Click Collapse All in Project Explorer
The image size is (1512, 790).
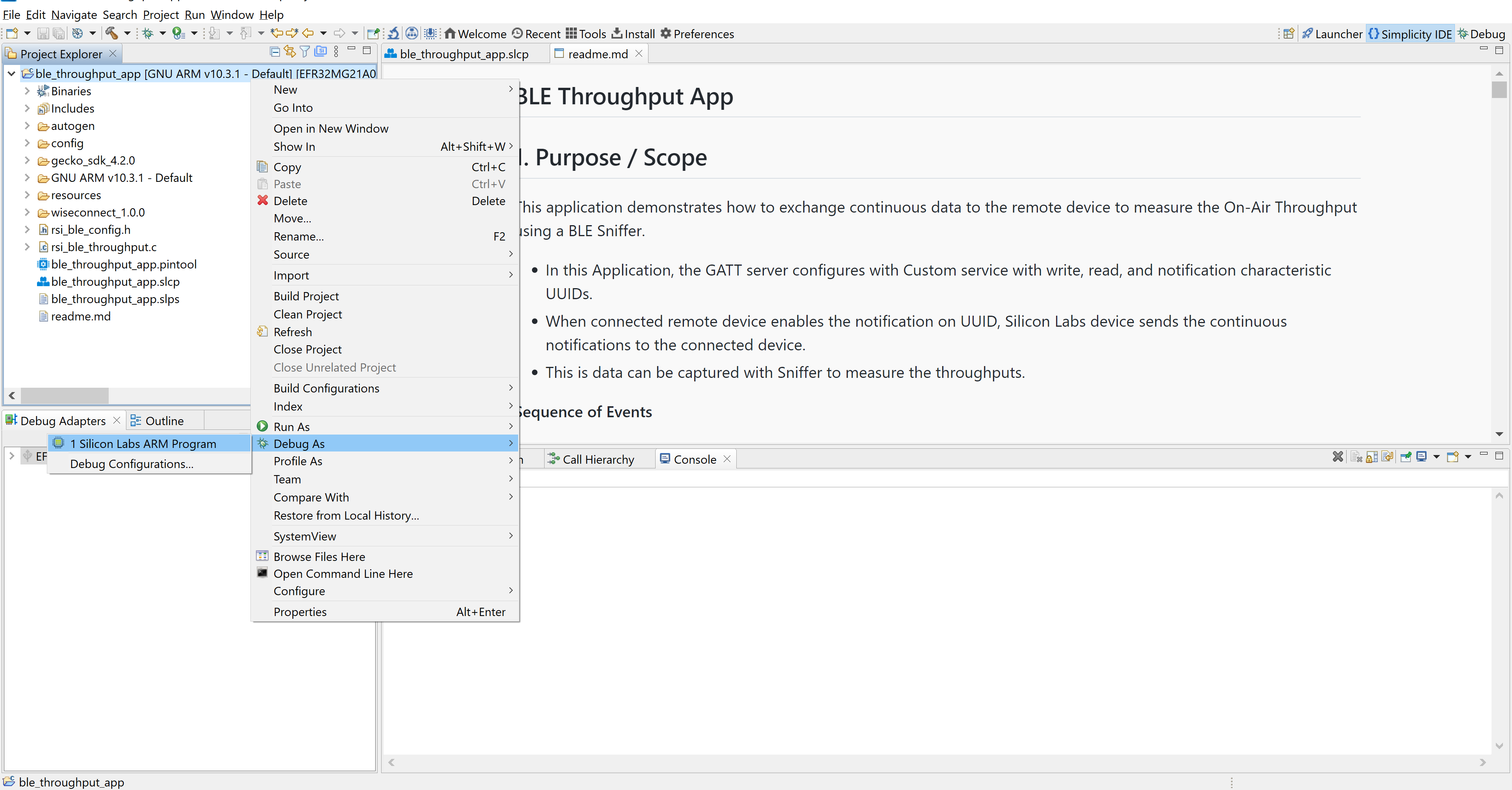pos(275,52)
